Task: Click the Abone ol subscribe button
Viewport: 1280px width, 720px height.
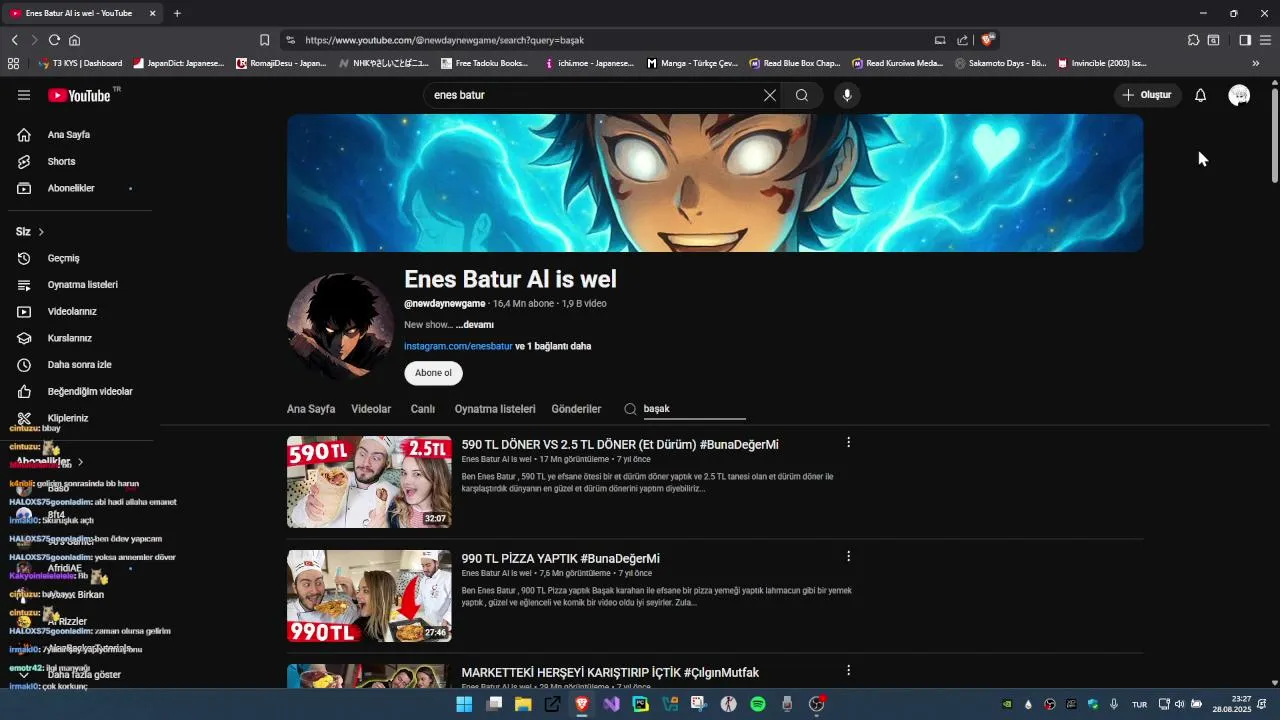Action: [433, 373]
